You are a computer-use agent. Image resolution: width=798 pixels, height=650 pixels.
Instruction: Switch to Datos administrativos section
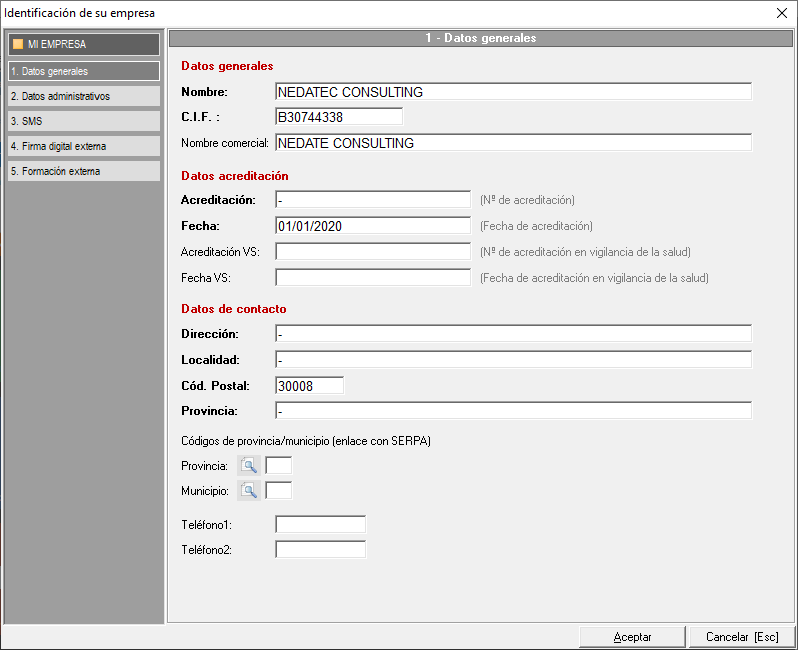[82, 96]
